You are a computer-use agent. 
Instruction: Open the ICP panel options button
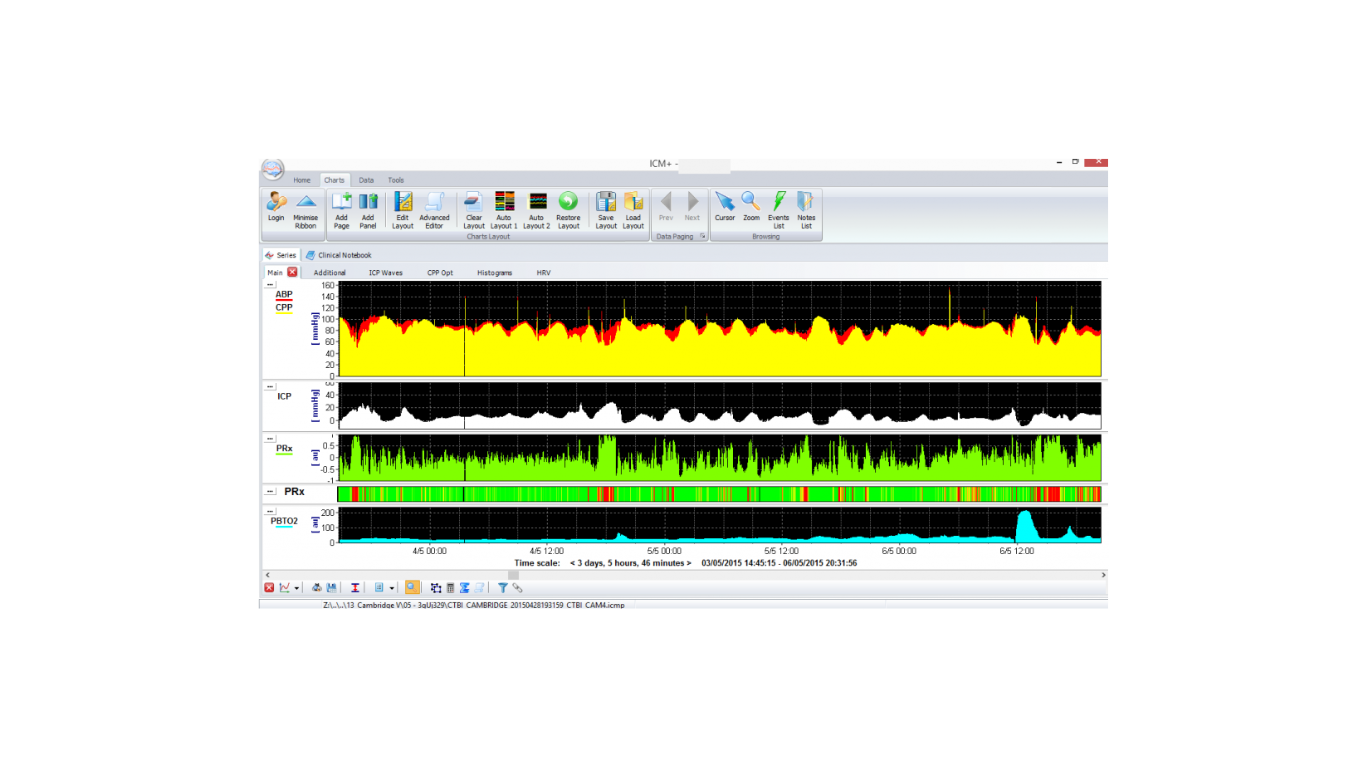point(269,386)
